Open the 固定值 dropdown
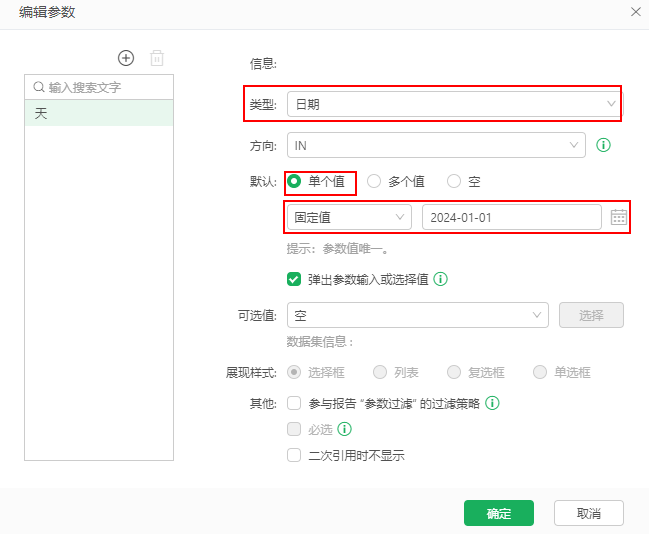Viewport: 649px width, 534px height. pos(348,217)
